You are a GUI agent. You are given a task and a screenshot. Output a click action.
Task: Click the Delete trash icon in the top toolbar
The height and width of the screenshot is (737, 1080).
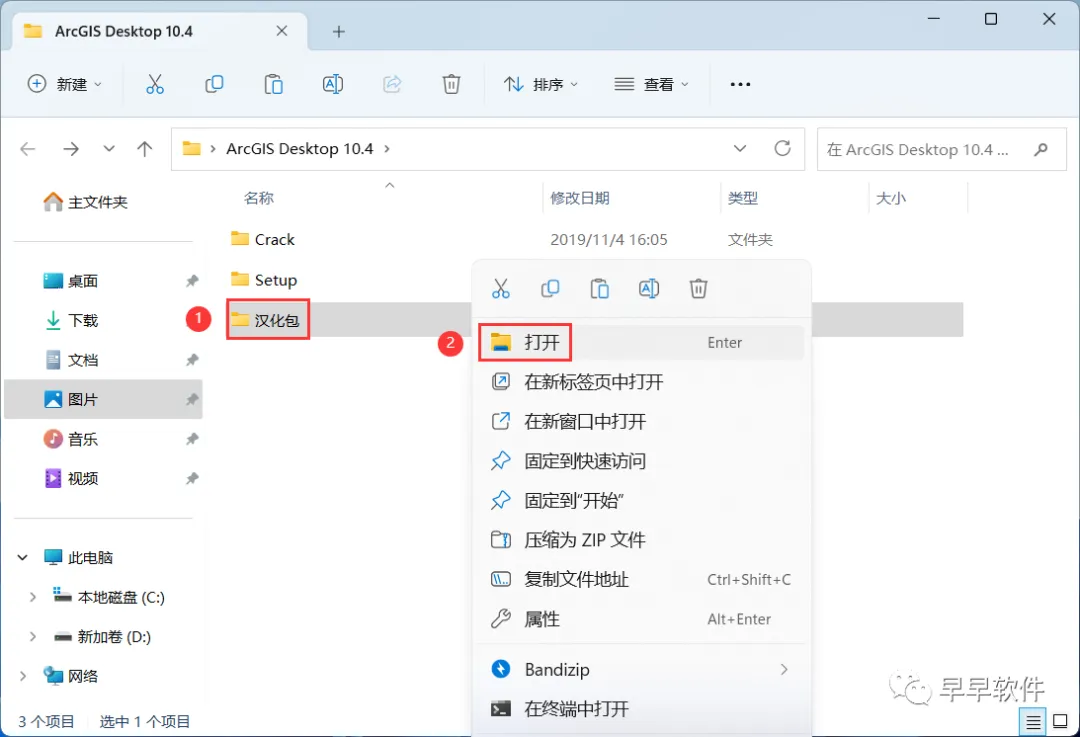pyautogui.click(x=451, y=84)
